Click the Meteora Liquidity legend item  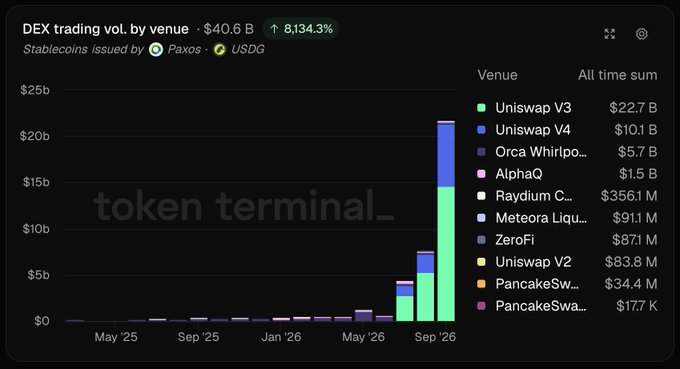pos(567,218)
